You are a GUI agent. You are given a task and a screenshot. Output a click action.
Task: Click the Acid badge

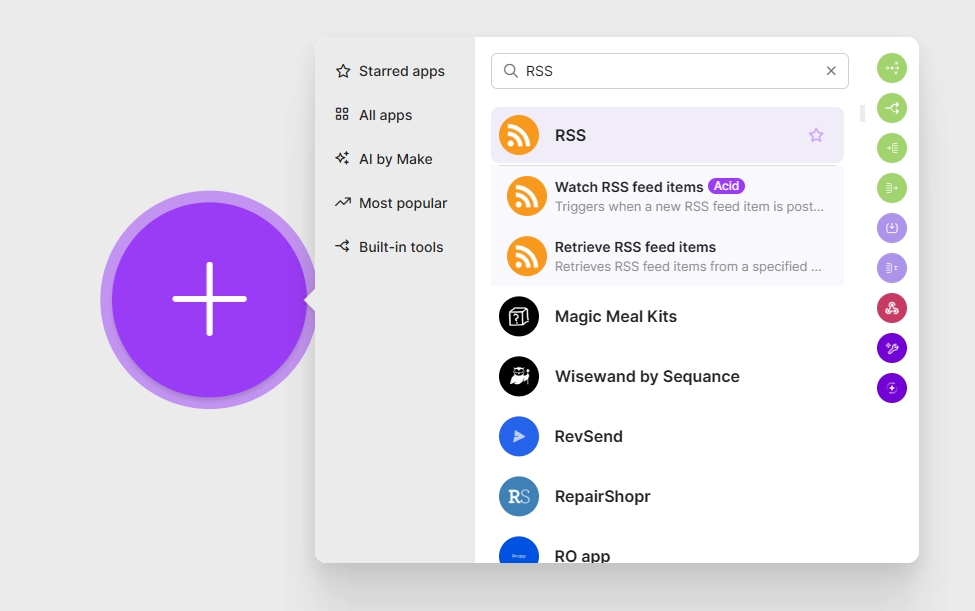pos(726,186)
